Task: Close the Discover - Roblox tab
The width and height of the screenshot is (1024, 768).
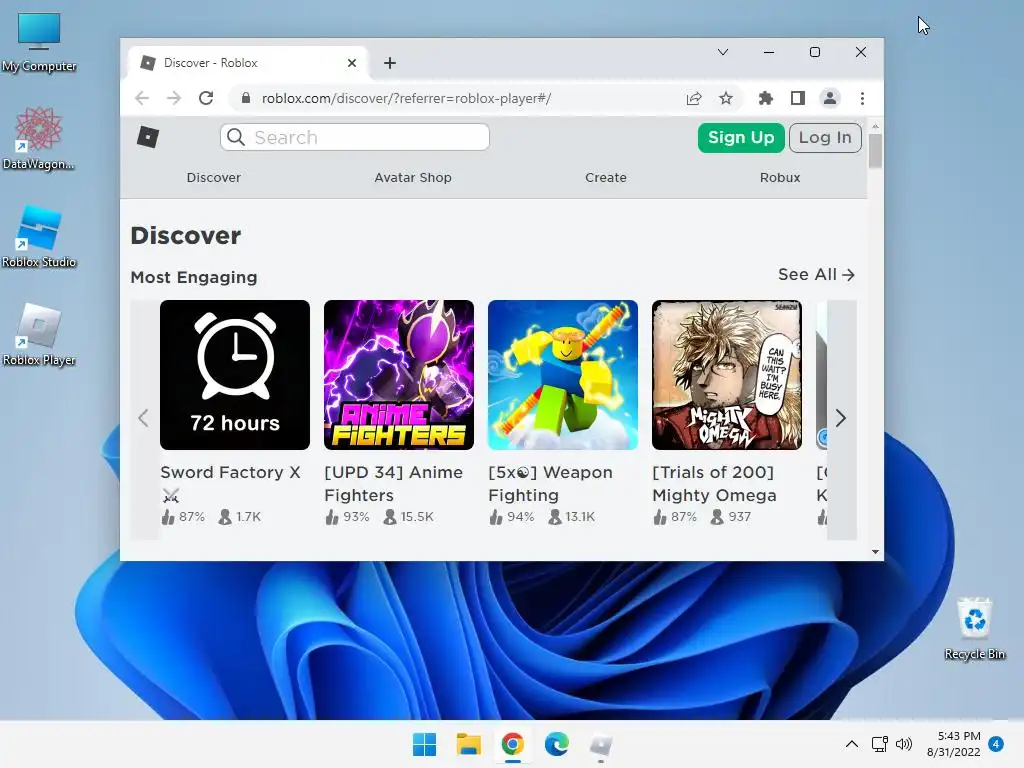Action: tap(352, 63)
